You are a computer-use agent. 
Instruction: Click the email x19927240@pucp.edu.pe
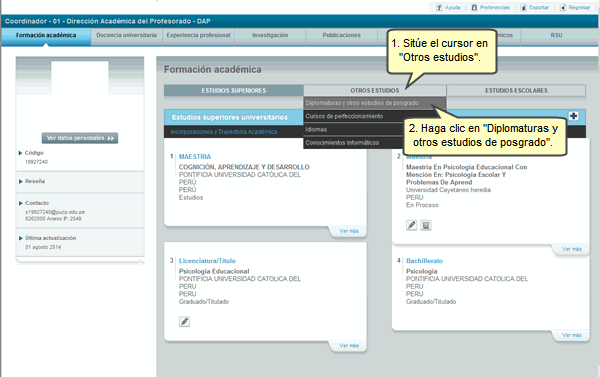[x=55, y=212]
